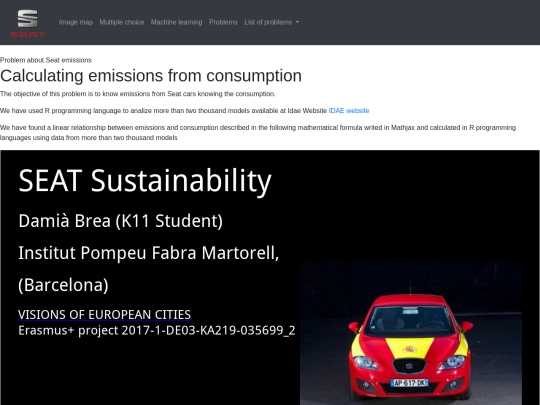Go to the Machine learning page
The height and width of the screenshot is (405, 540).
coord(176,22)
